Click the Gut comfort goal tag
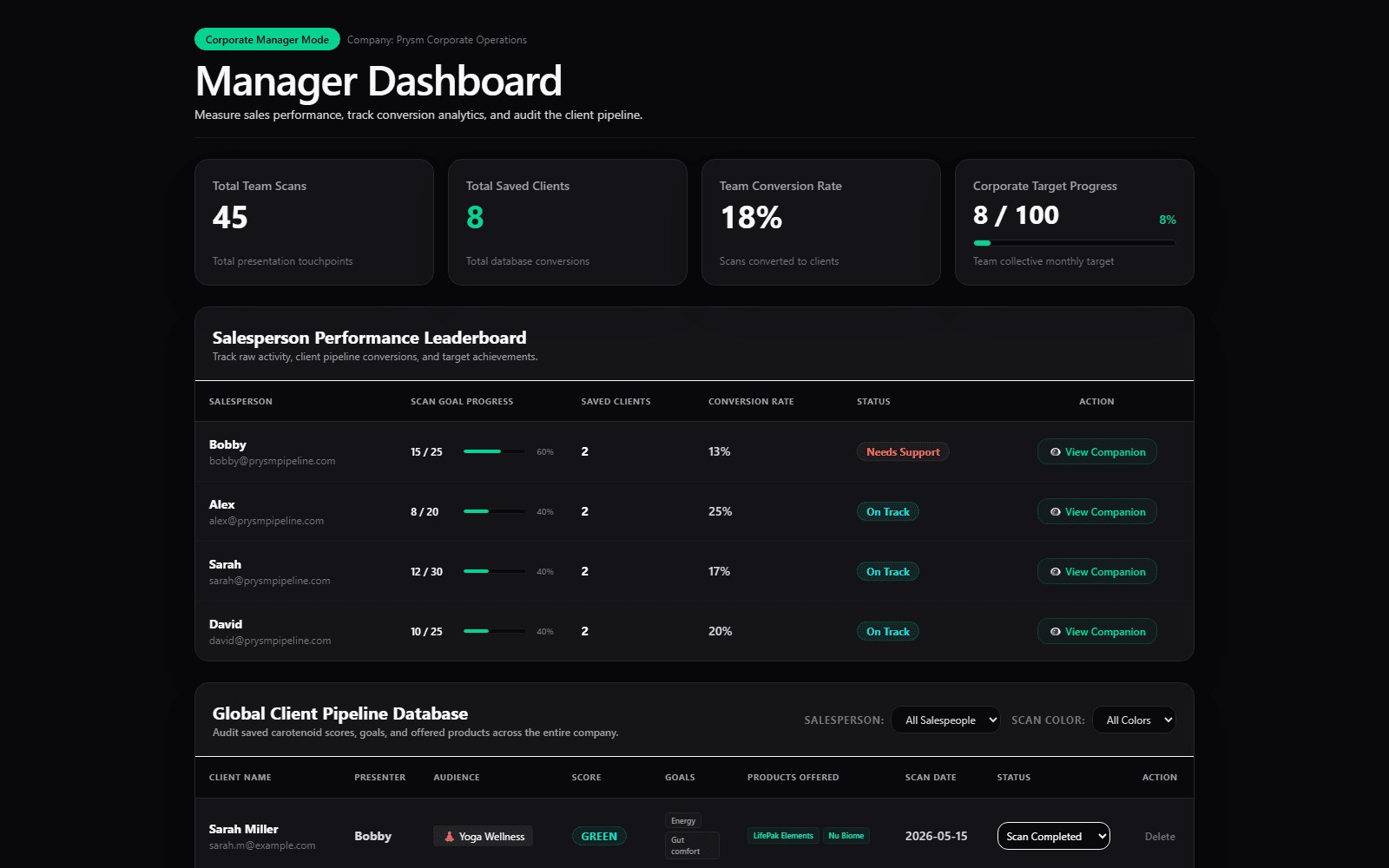The image size is (1389, 868). 692,845
